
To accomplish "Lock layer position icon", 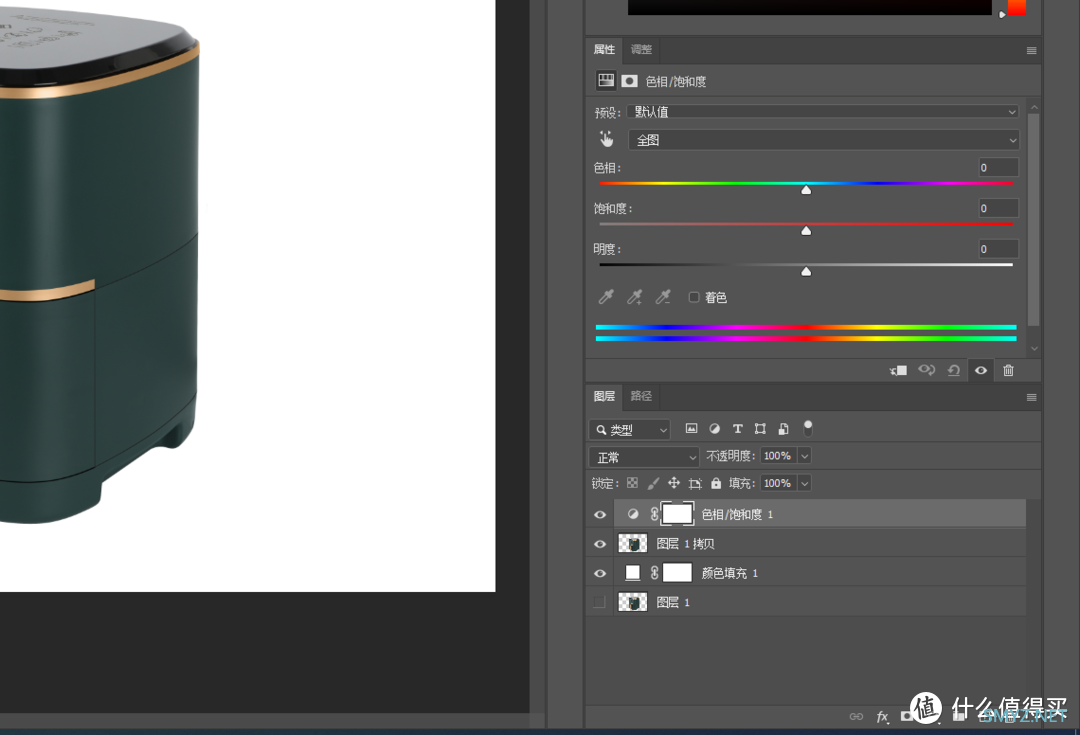I will (674, 483).
